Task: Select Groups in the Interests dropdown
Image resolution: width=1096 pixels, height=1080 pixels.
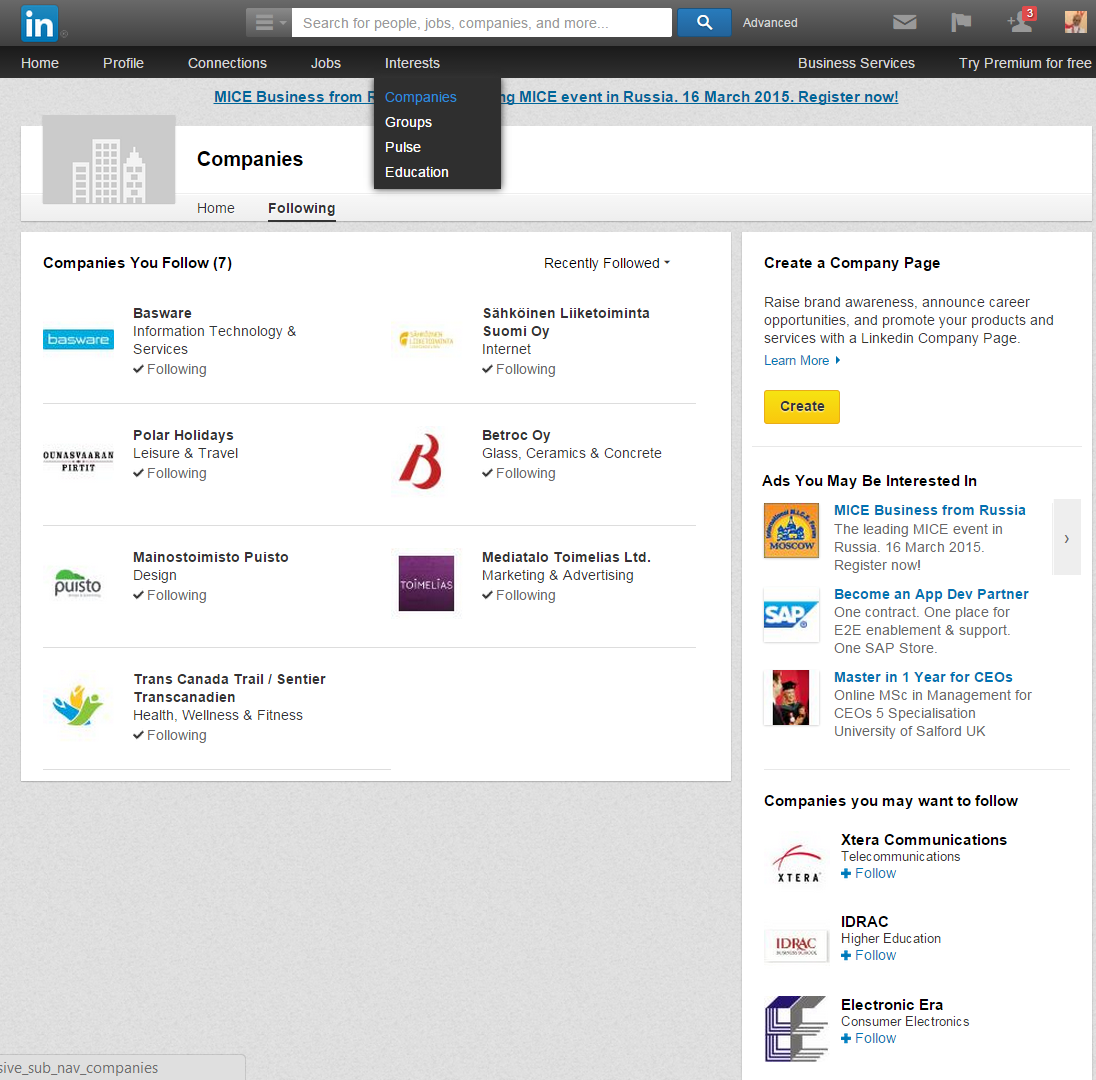Action: (408, 122)
